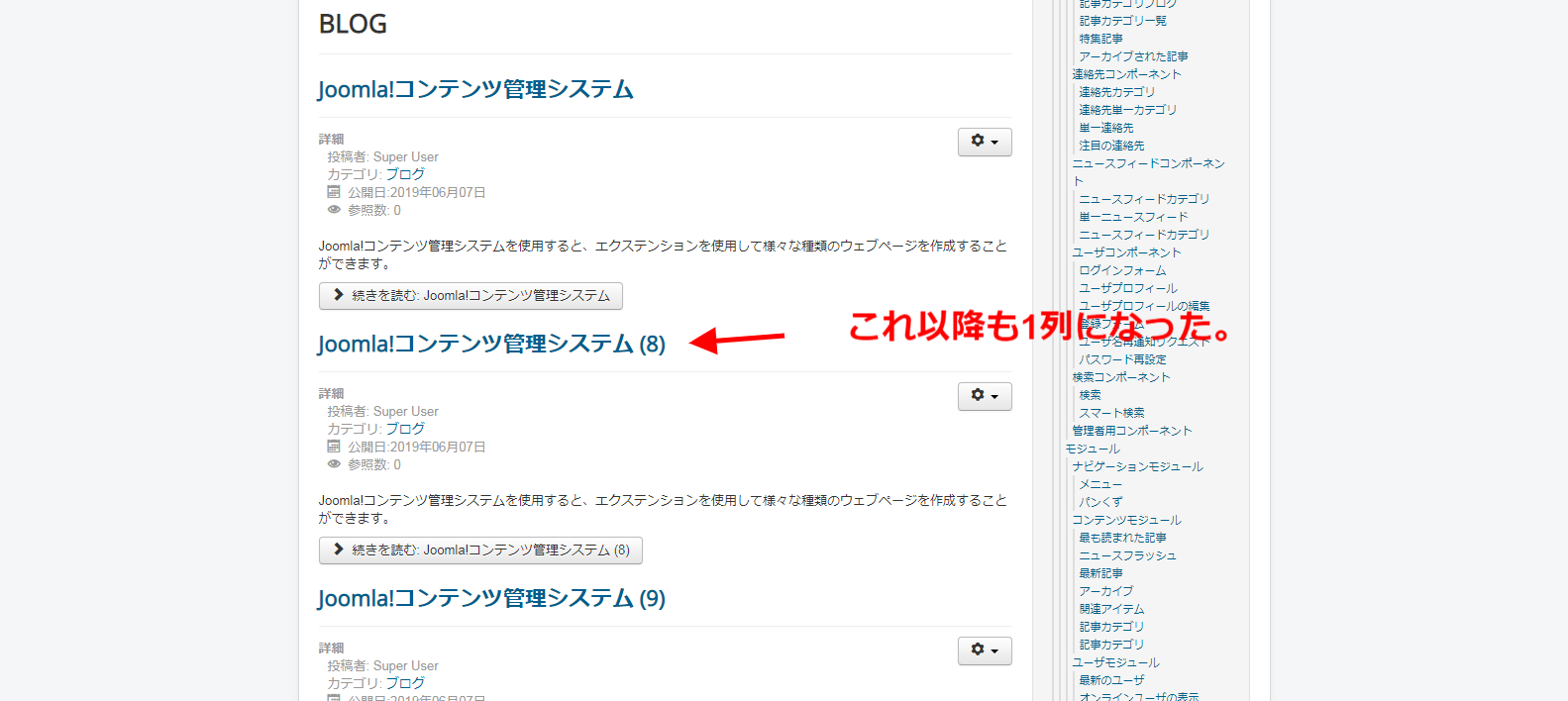
Task: Select パスワード再設定 in sidebar menu
Action: click(1122, 359)
